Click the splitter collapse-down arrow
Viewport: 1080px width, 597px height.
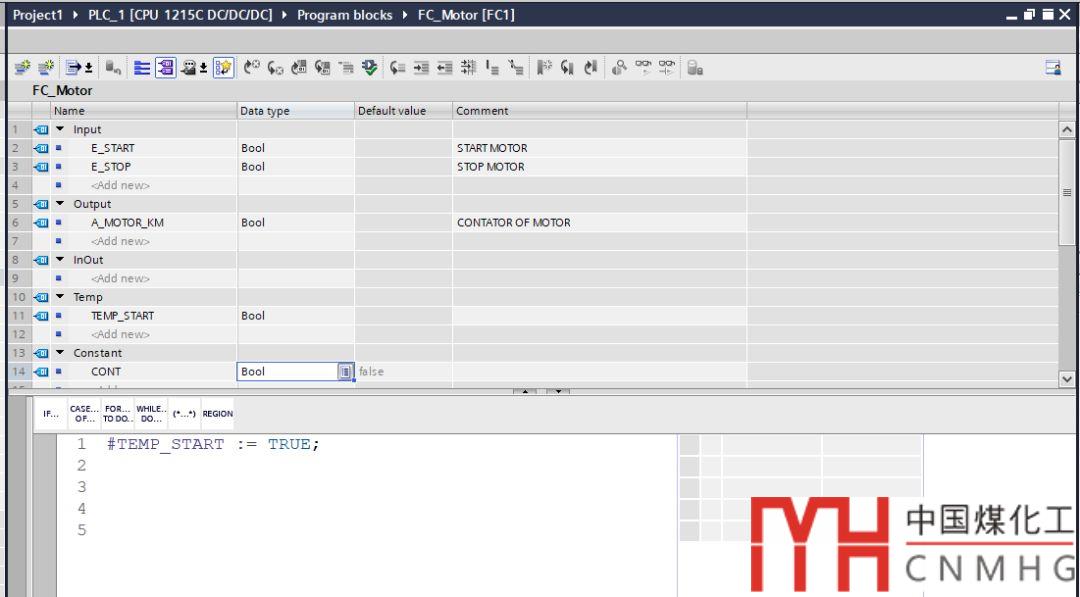pyautogui.click(x=558, y=391)
